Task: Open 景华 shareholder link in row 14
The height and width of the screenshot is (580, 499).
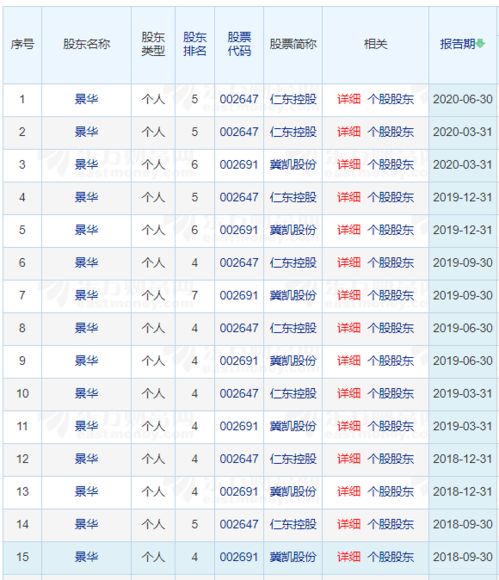Action: pyautogui.click(x=86, y=524)
